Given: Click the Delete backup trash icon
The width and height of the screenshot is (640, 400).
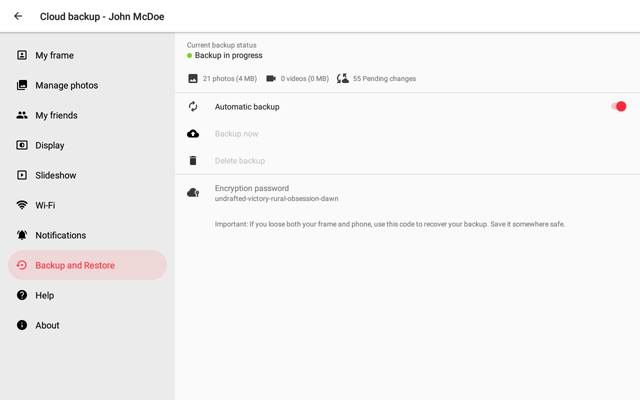Looking at the screenshot, I should [193, 160].
